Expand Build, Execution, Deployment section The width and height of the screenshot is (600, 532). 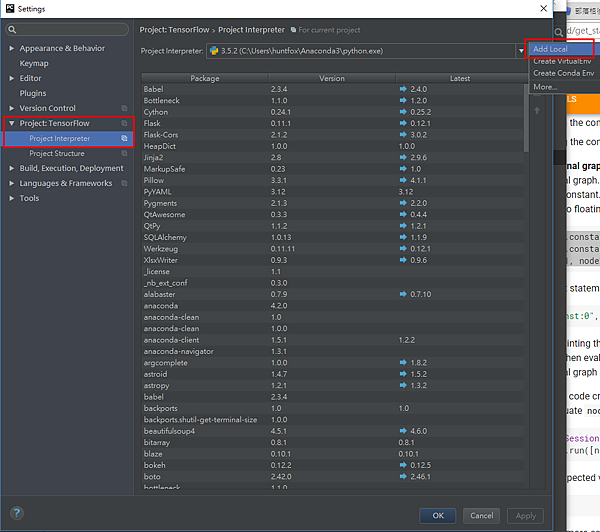point(11,168)
